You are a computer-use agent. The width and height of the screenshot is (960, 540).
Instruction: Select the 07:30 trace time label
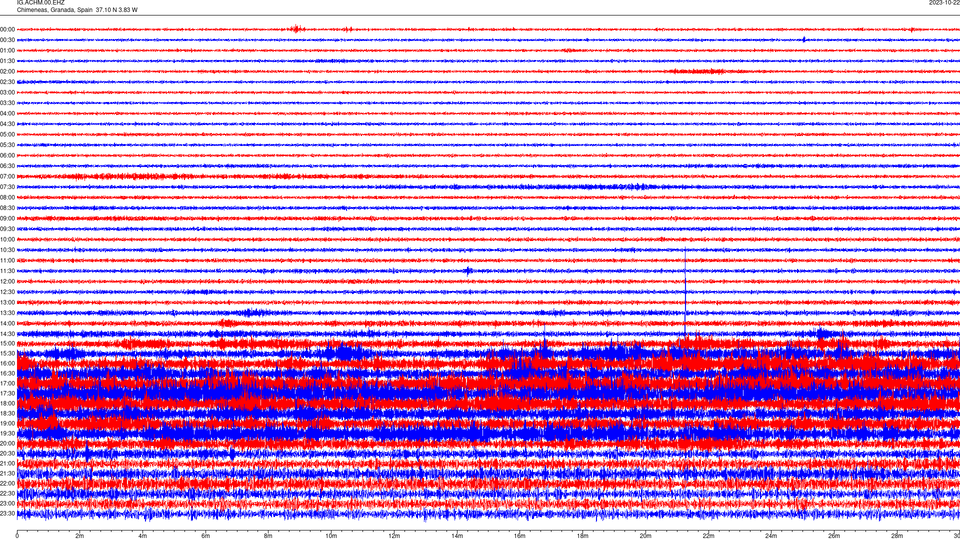7,187
